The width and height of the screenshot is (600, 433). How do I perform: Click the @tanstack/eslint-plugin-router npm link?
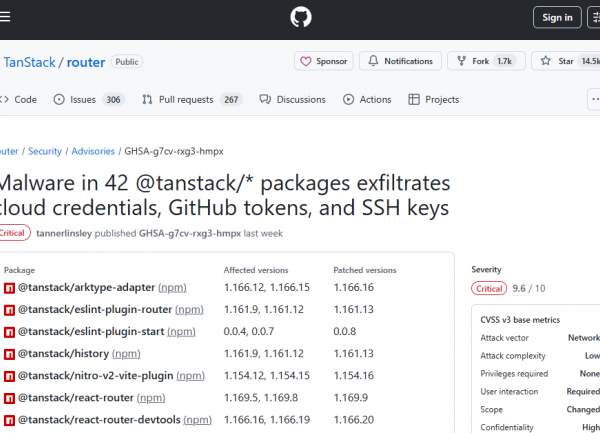tap(189, 309)
